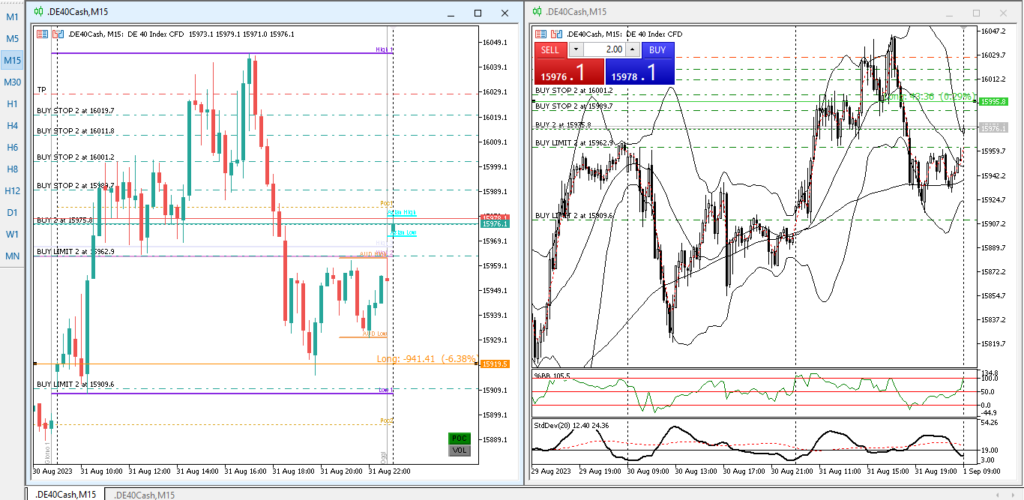Click the %BB 105.5 indicator label
The image size is (1024, 500).
(552, 376)
